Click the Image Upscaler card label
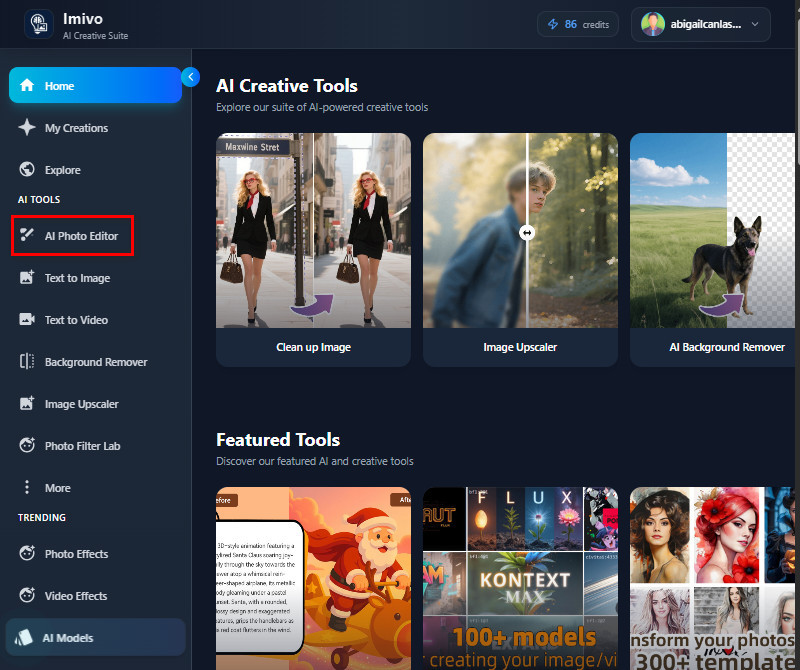The image size is (800, 670). coord(520,347)
